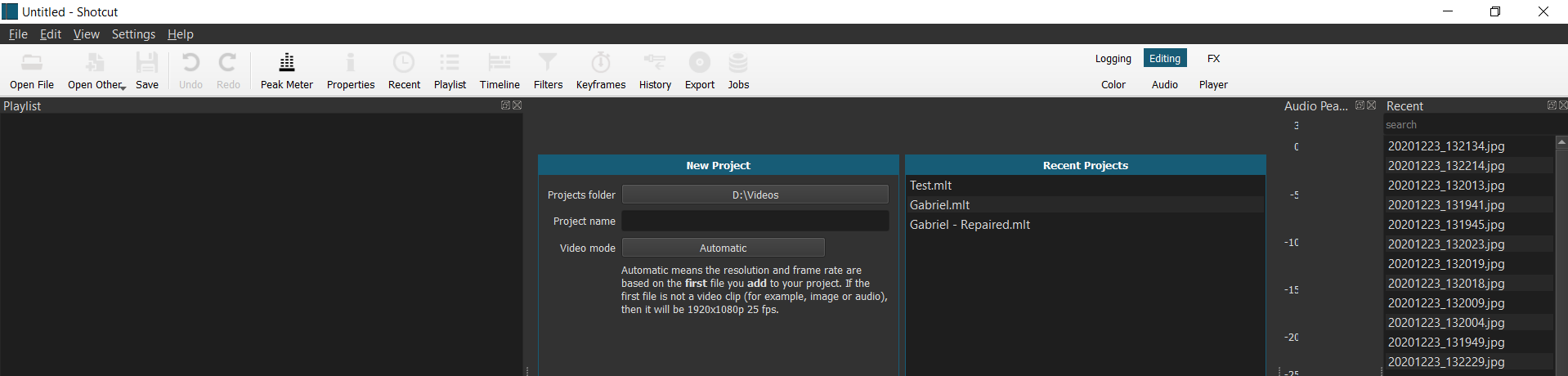Close the Recent panel
Screen dimensions: 1568x376
[x=1563, y=105]
